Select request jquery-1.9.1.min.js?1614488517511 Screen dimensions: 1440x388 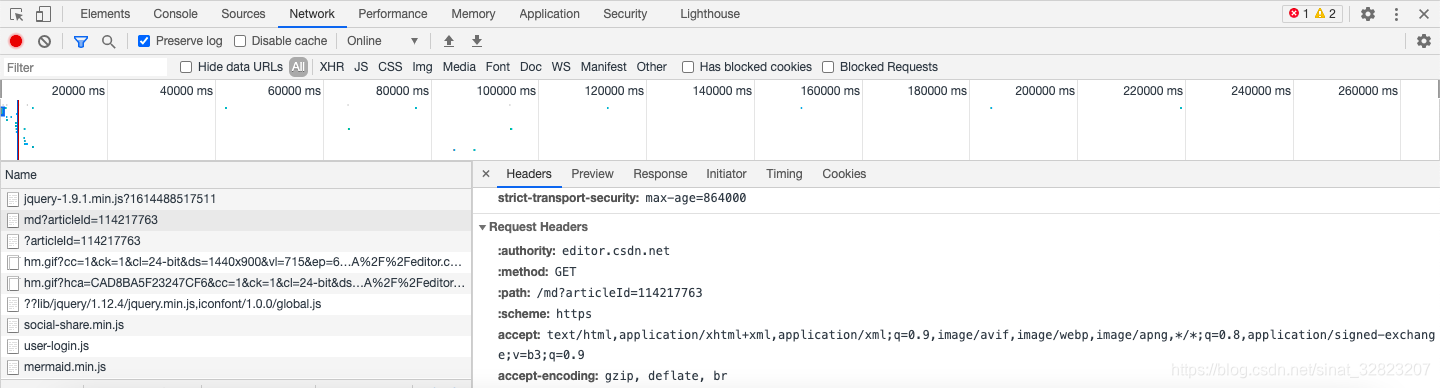pos(236,199)
